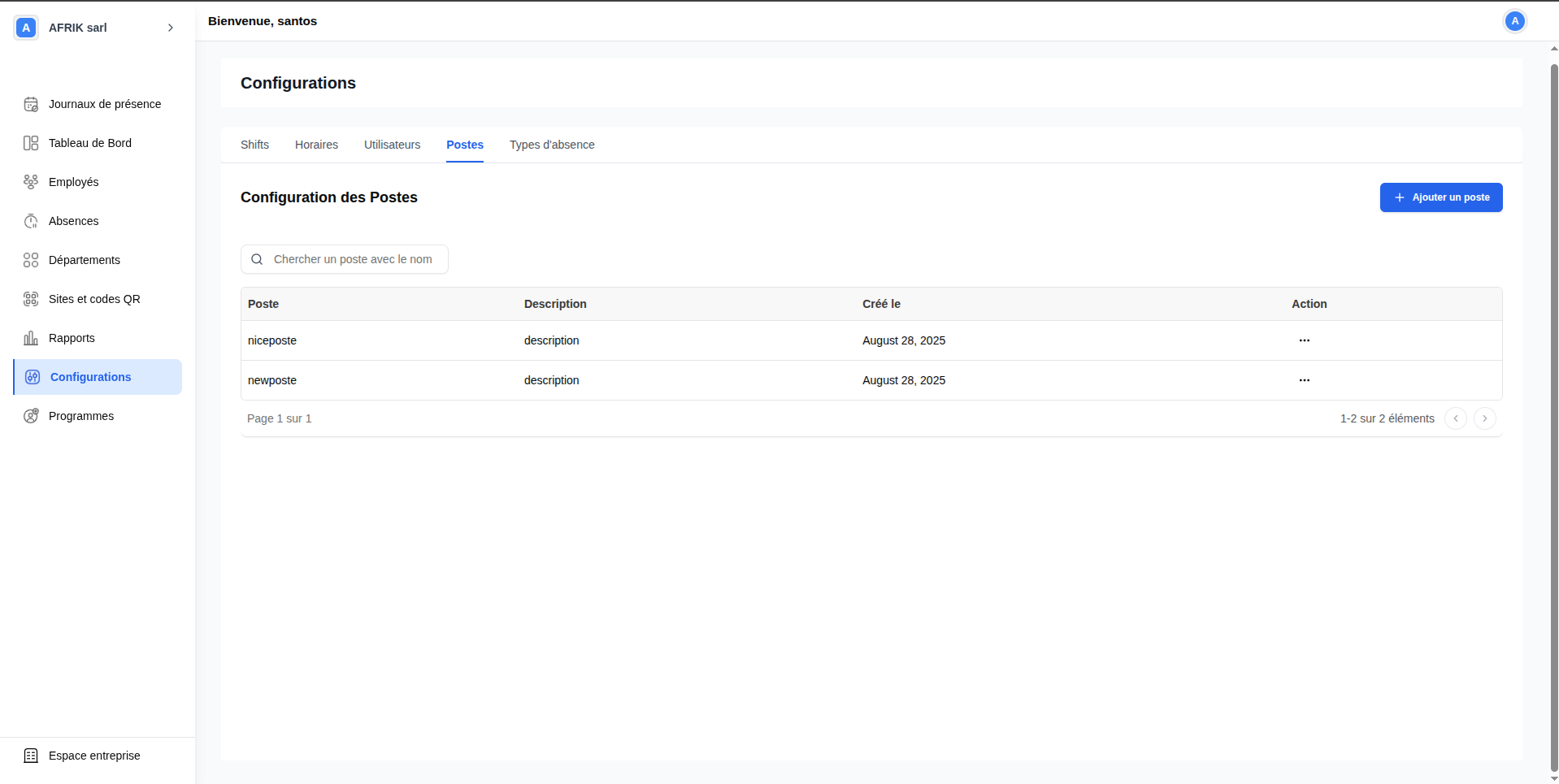Open Sites et codes QR icon
Image resolution: width=1559 pixels, height=784 pixels.
pos(31,299)
